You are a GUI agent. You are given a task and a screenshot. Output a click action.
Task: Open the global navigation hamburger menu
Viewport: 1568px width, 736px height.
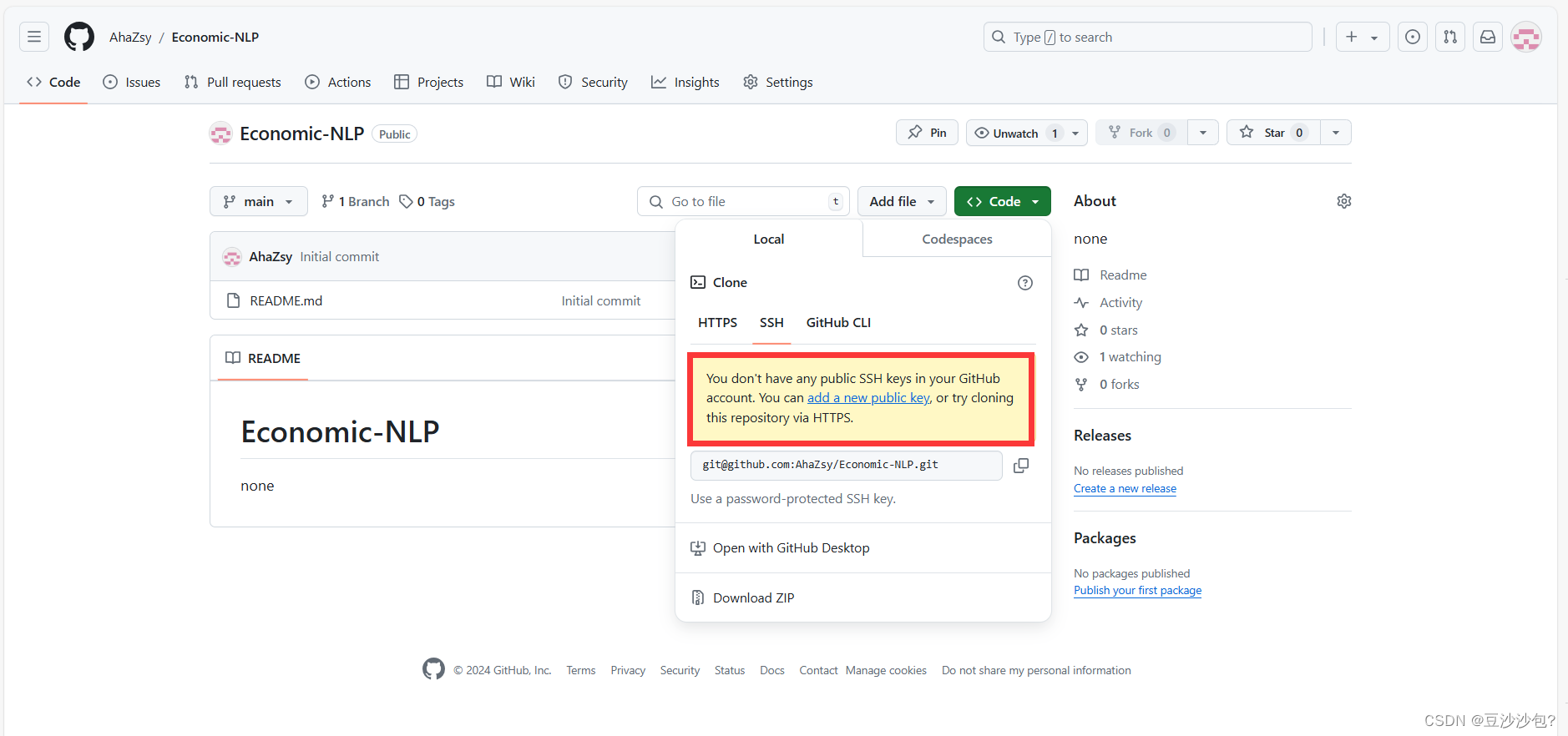tap(34, 37)
